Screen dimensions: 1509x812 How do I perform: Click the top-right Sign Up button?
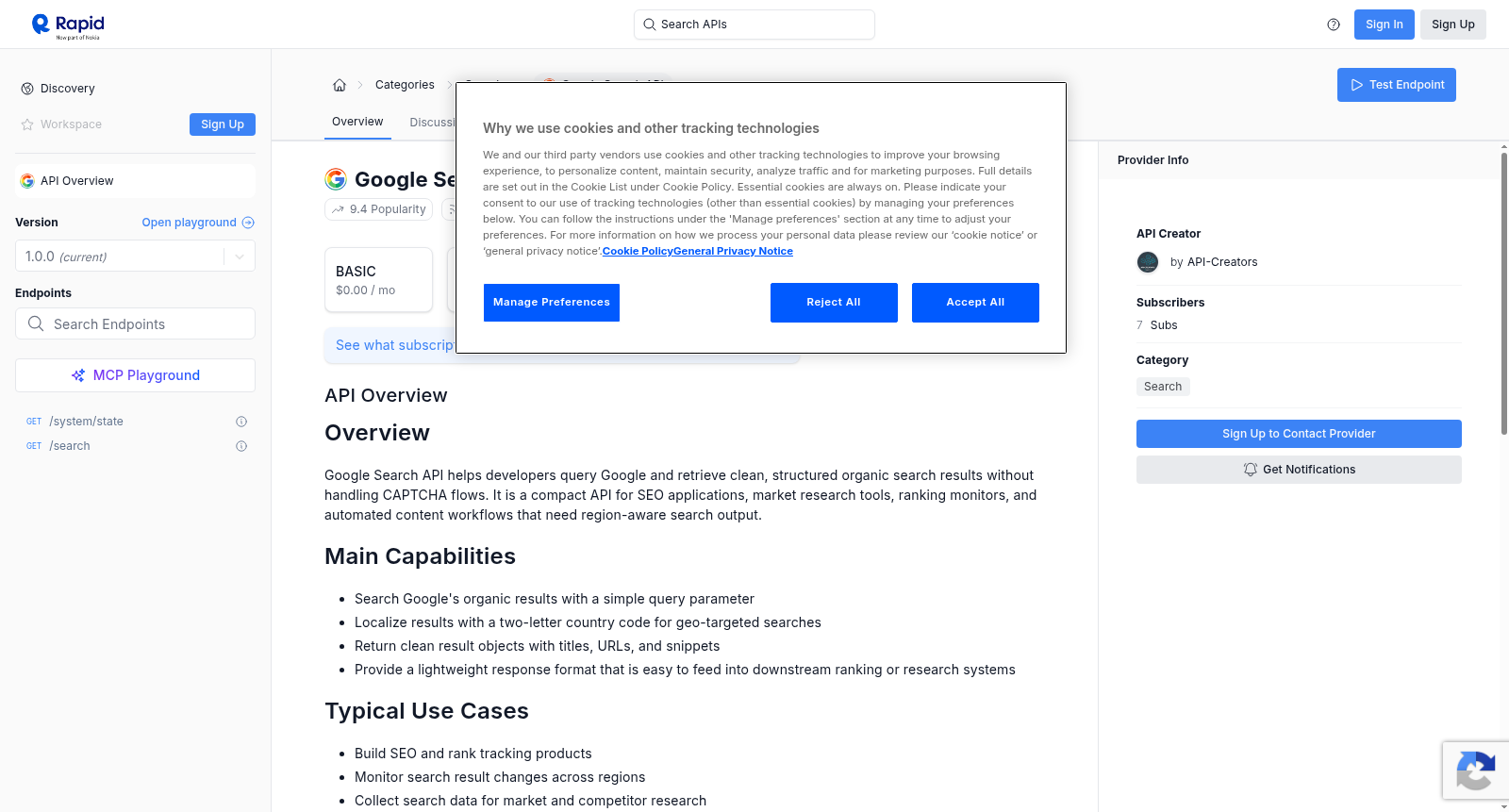[x=1452, y=25]
